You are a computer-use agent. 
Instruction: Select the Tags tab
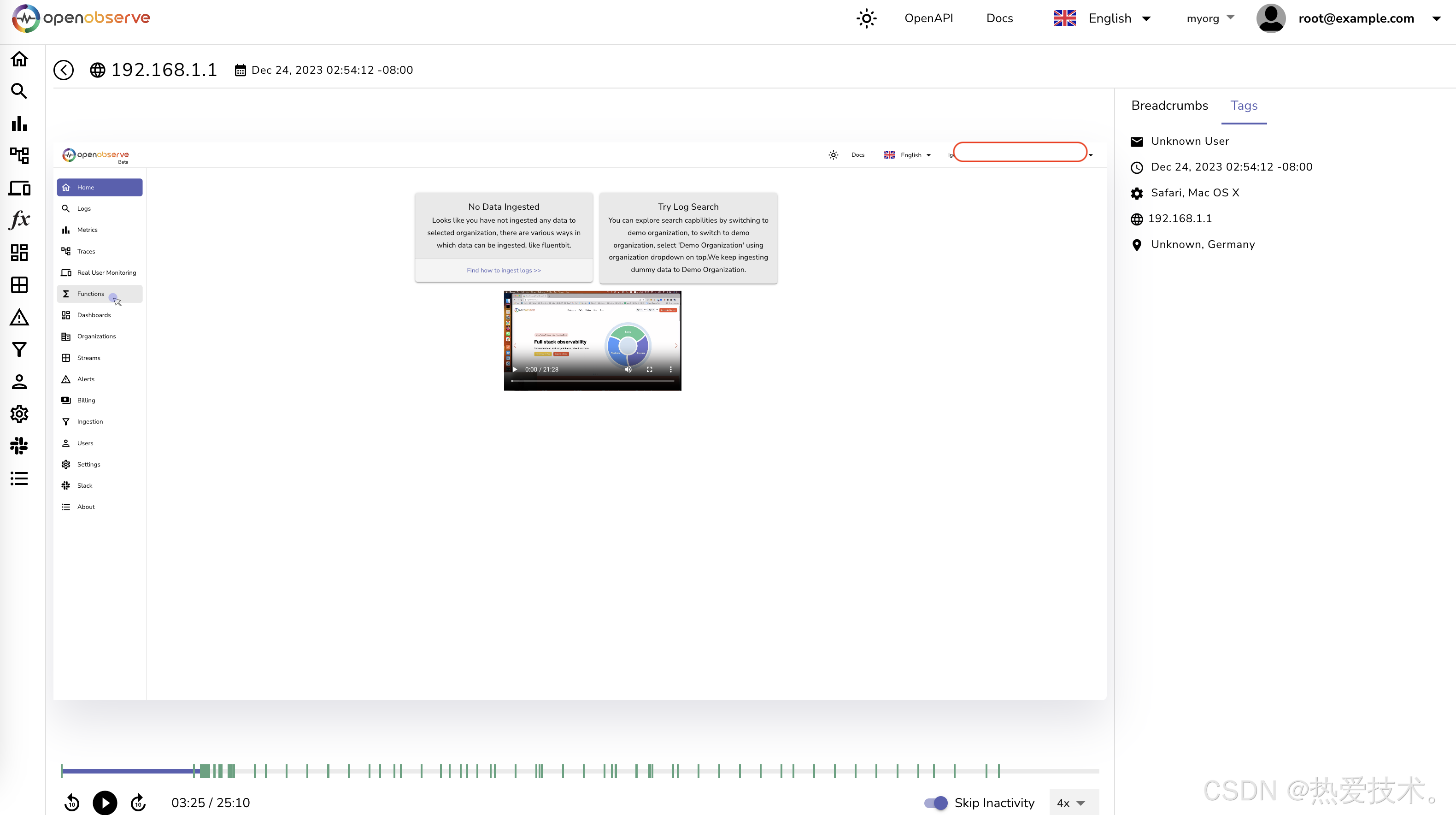coord(1244,105)
